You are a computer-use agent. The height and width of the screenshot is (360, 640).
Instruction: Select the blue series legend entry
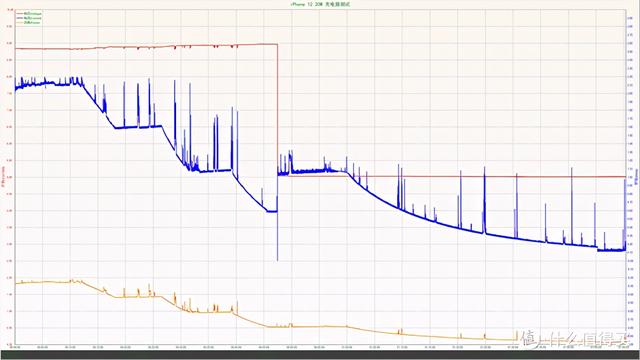(29, 18)
